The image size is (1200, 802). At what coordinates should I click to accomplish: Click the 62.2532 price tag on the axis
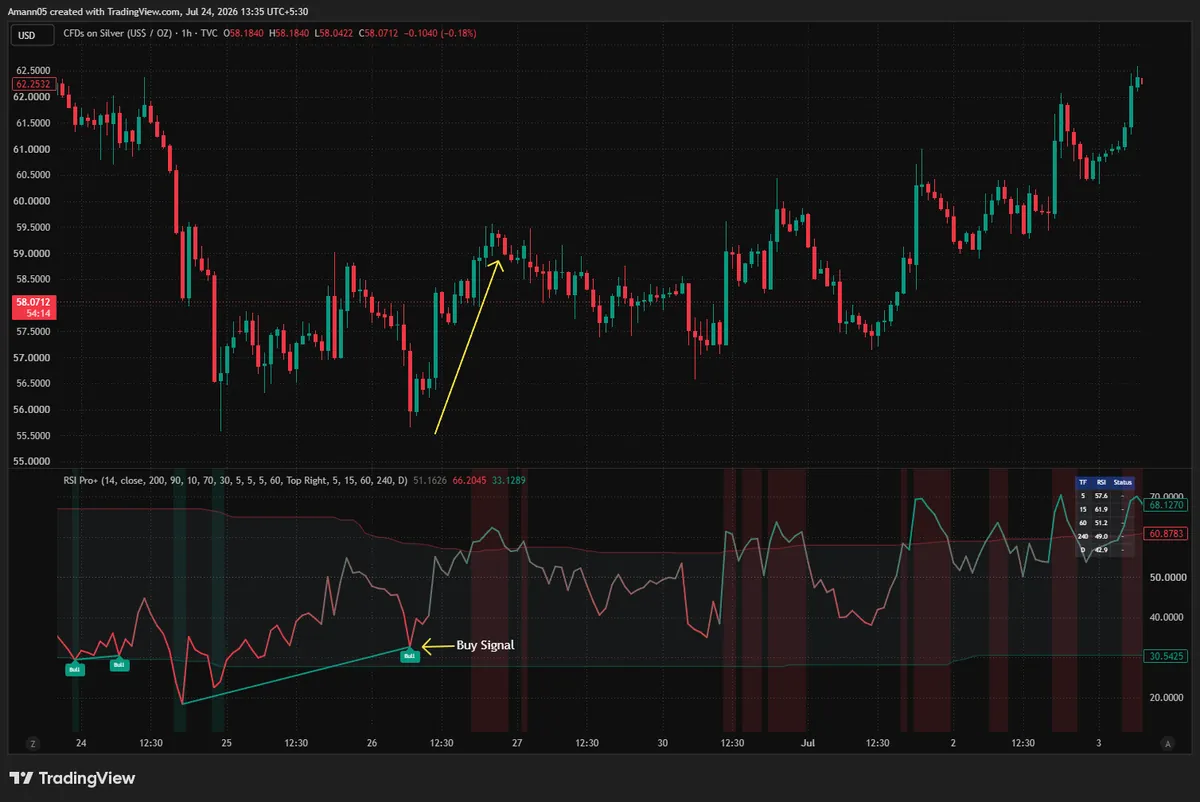tap(33, 85)
